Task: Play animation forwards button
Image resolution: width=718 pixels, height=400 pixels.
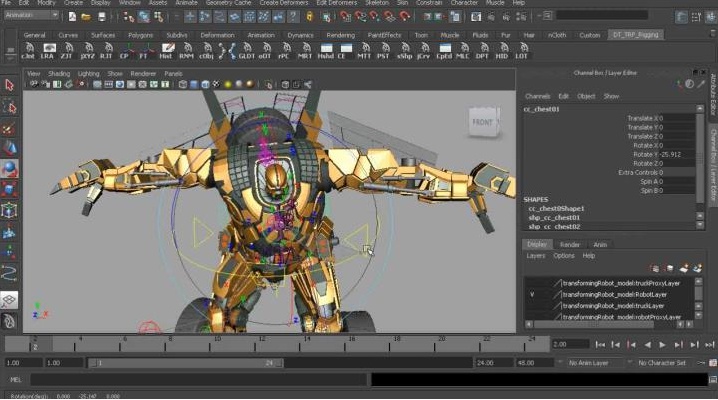Action: click(x=663, y=345)
